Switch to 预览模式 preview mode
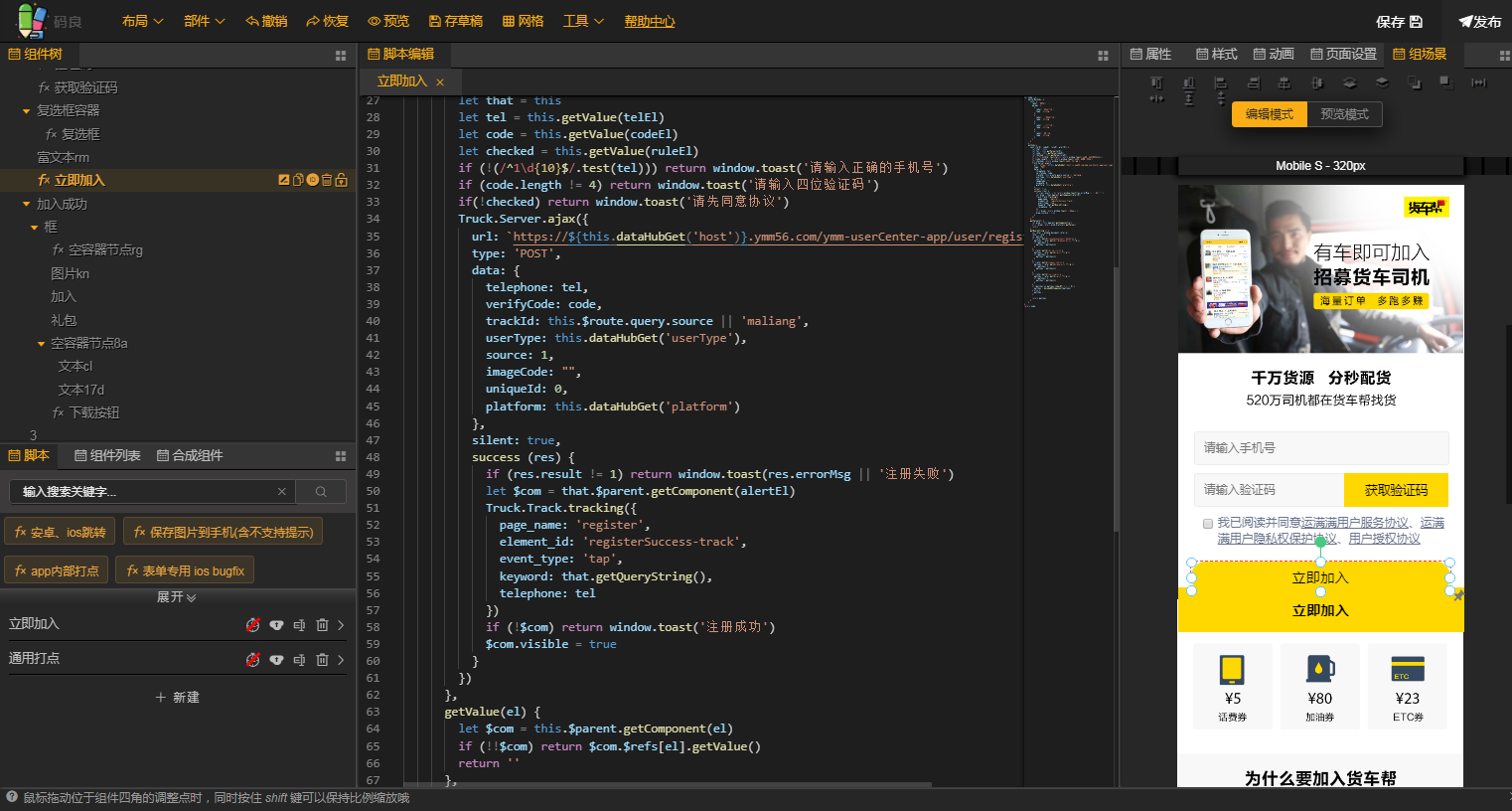Image resolution: width=1512 pixels, height=811 pixels. point(1344,114)
